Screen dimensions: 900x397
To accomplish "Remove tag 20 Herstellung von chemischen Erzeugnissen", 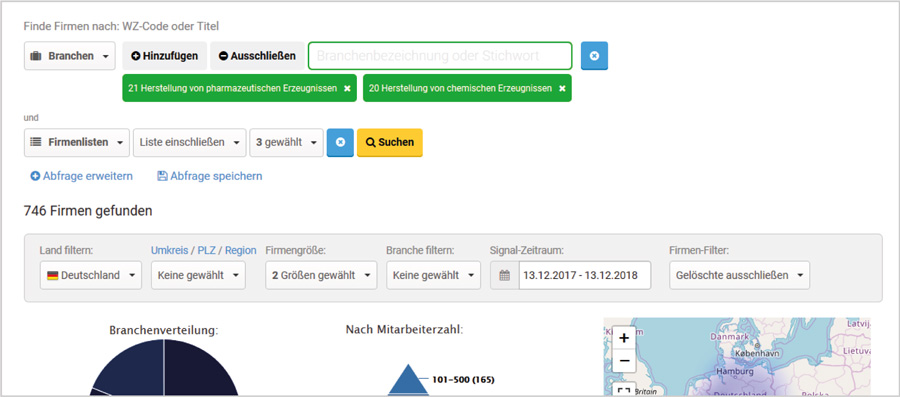I will click(x=562, y=88).
